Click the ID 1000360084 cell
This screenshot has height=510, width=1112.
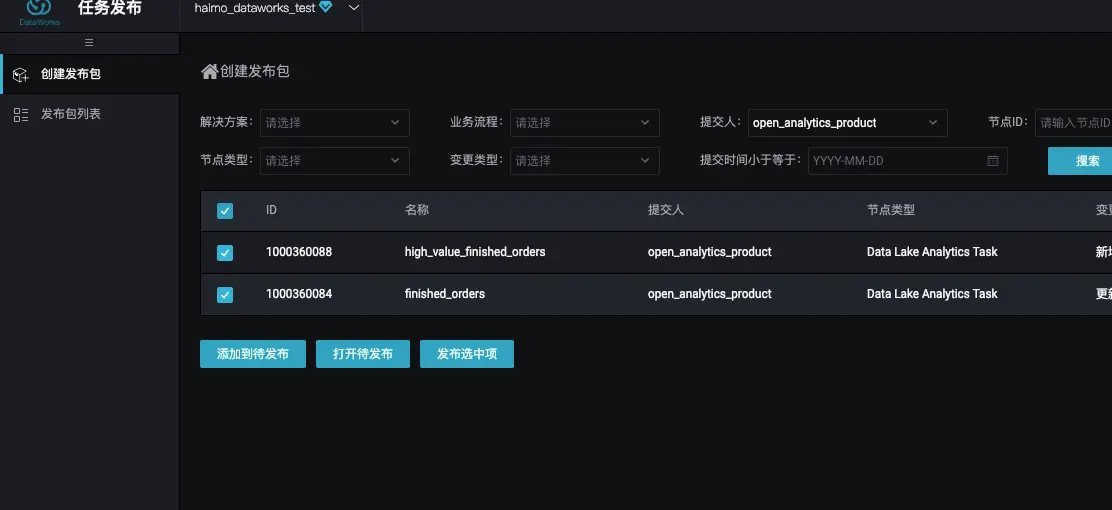pos(299,294)
